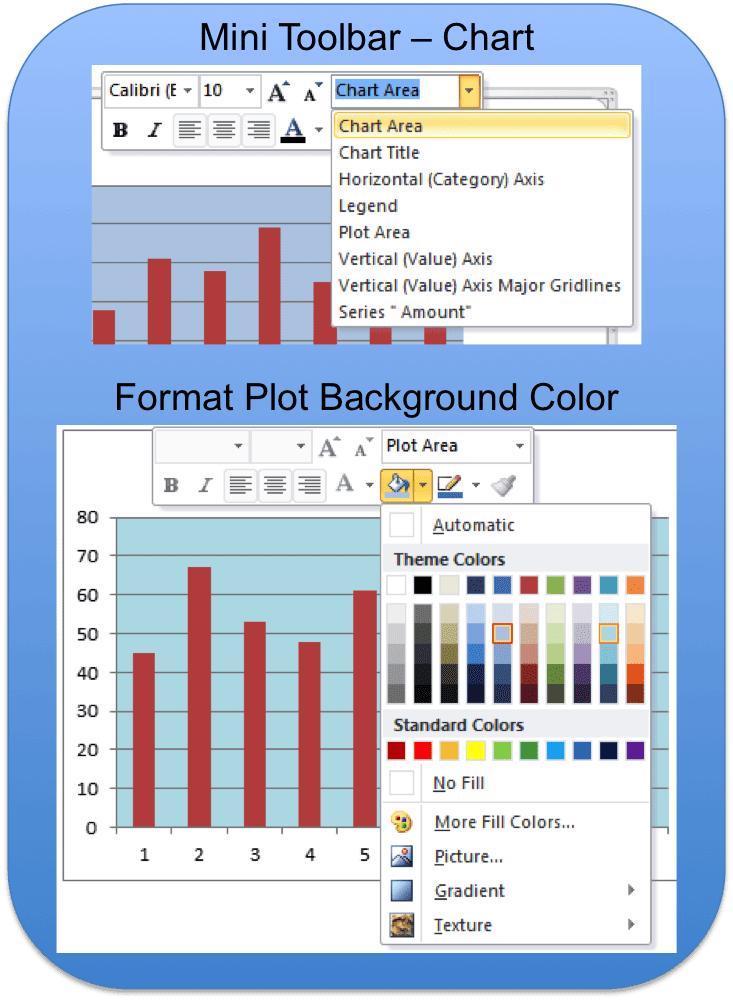This screenshot has height=1000, width=733.
Task: Click the Texture fill icon in menu
Action: (402, 925)
